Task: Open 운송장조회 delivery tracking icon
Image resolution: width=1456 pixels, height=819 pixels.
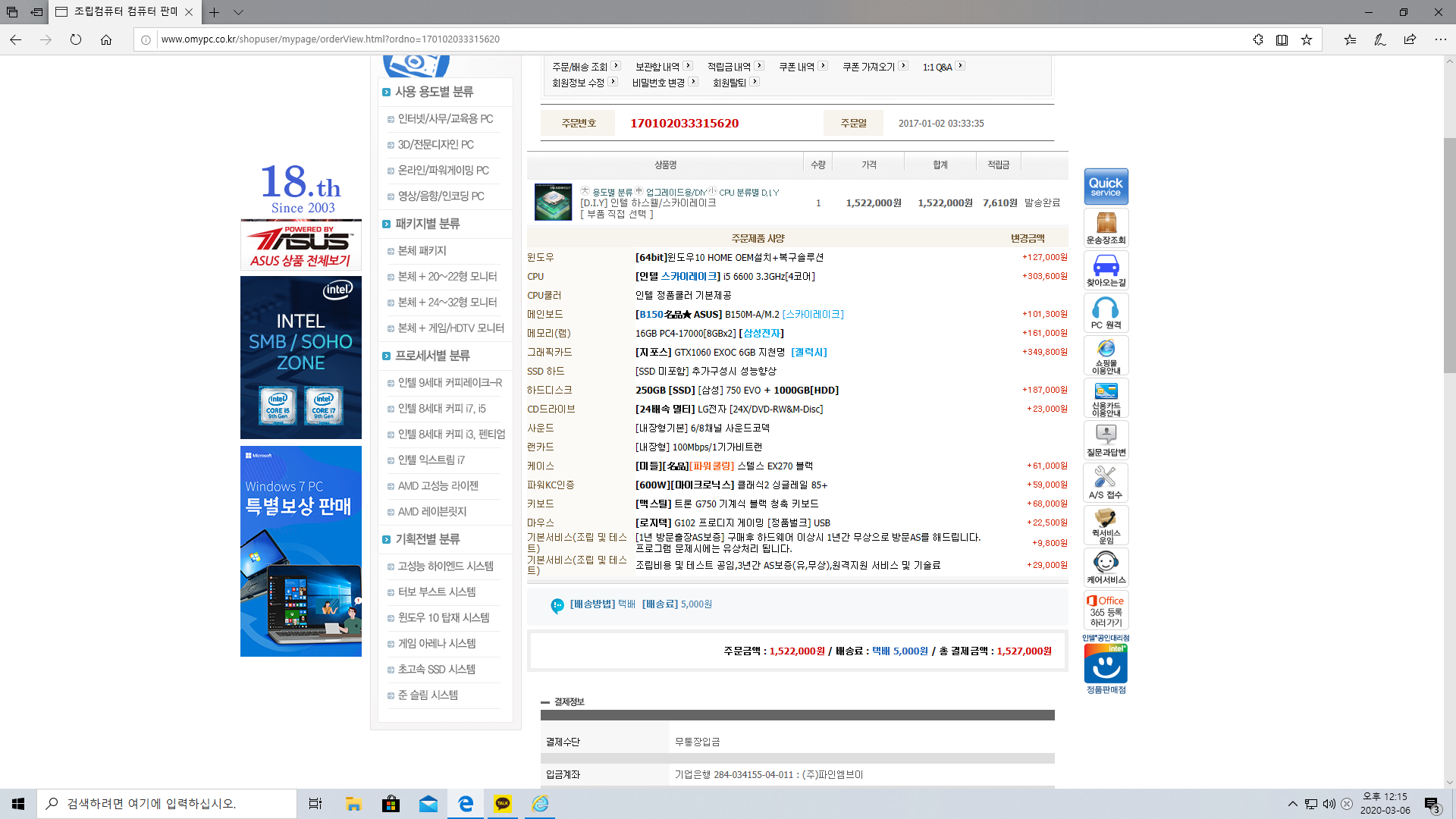Action: click(1106, 227)
